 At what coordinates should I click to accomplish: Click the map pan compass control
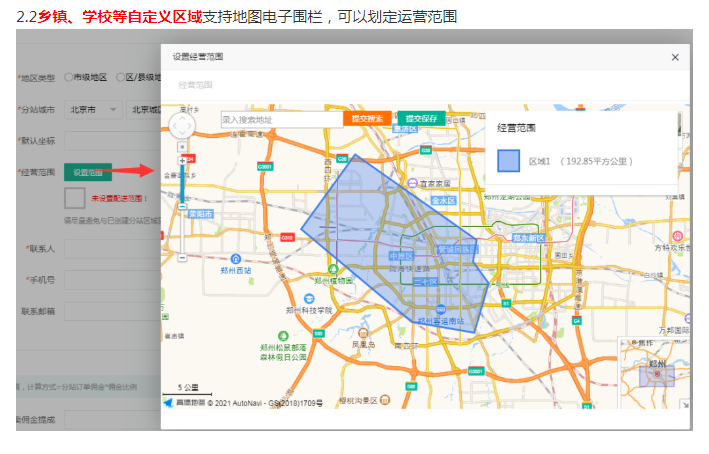tap(183, 127)
